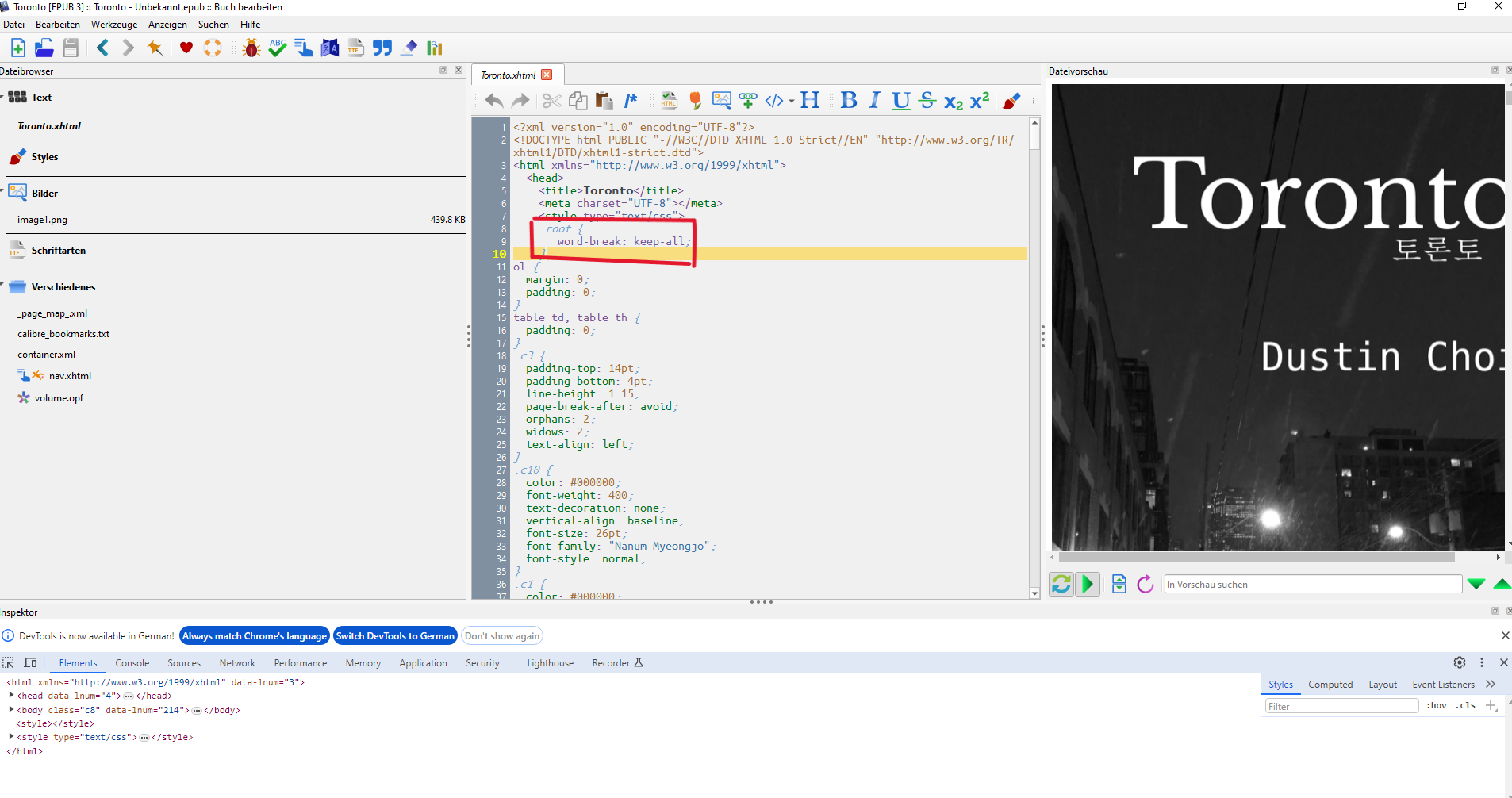Switch to the Console tab
The height and width of the screenshot is (798, 1512).
pyautogui.click(x=132, y=663)
